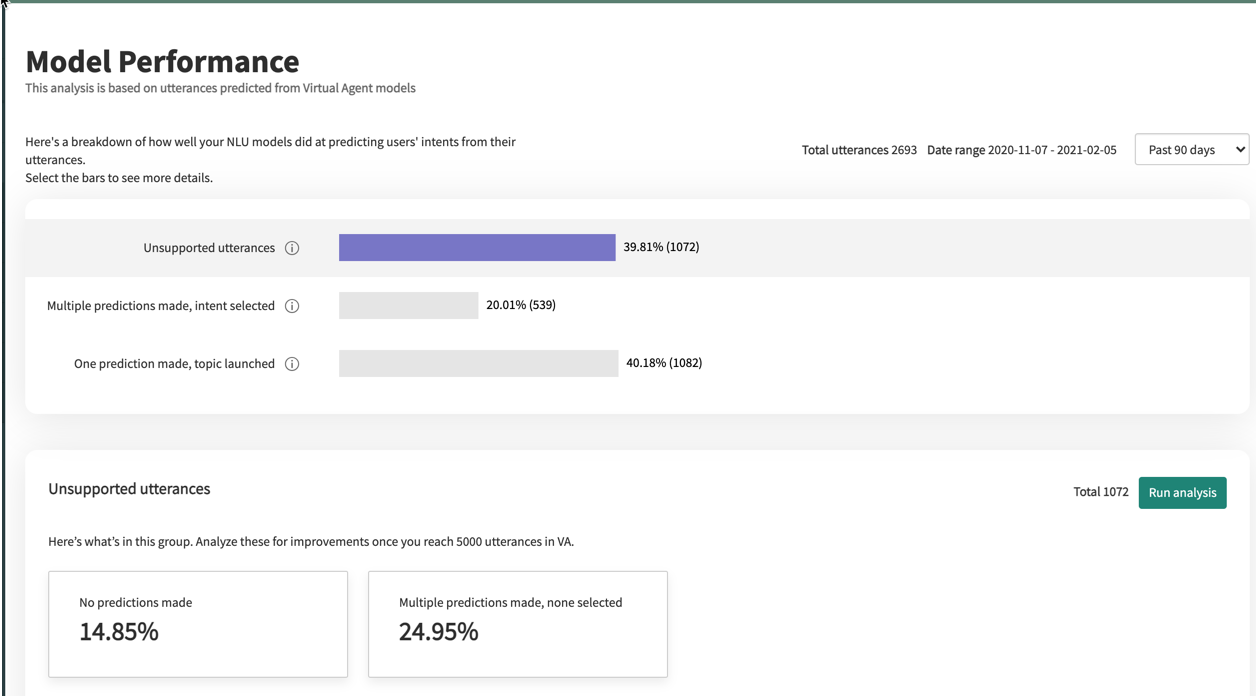The width and height of the screenshot is (1256, 696).
Task: Click the chevron on the date range selector
Action: click(1239, 149)
